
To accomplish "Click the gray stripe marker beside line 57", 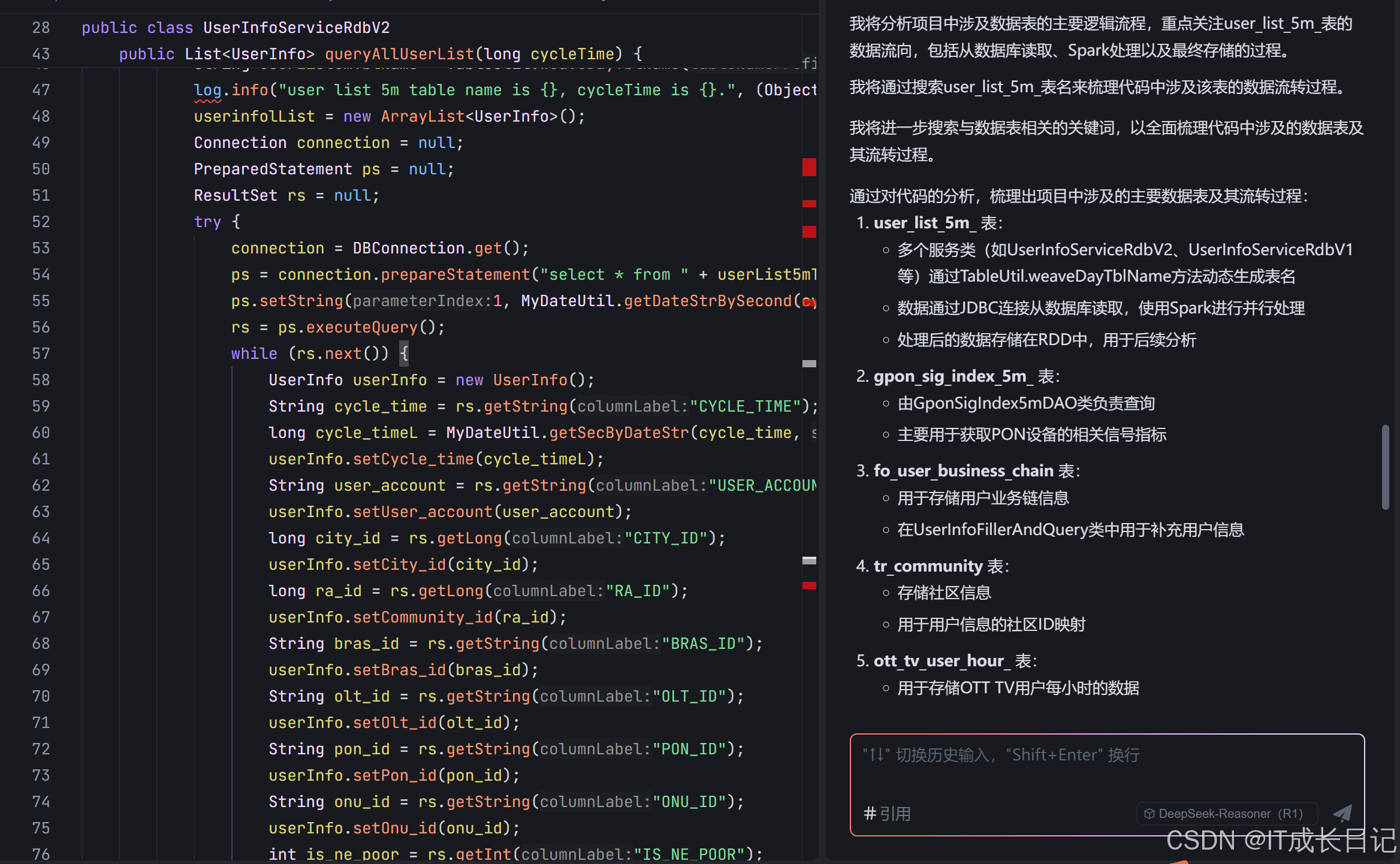I will coord(809,364).
